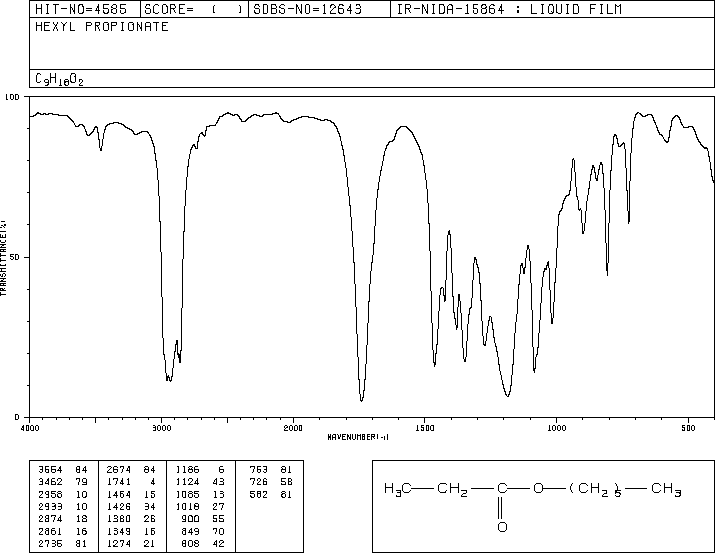Select the 763 peak table entry
The width and height of the screenshot is (715, 553).
point(271,470)
